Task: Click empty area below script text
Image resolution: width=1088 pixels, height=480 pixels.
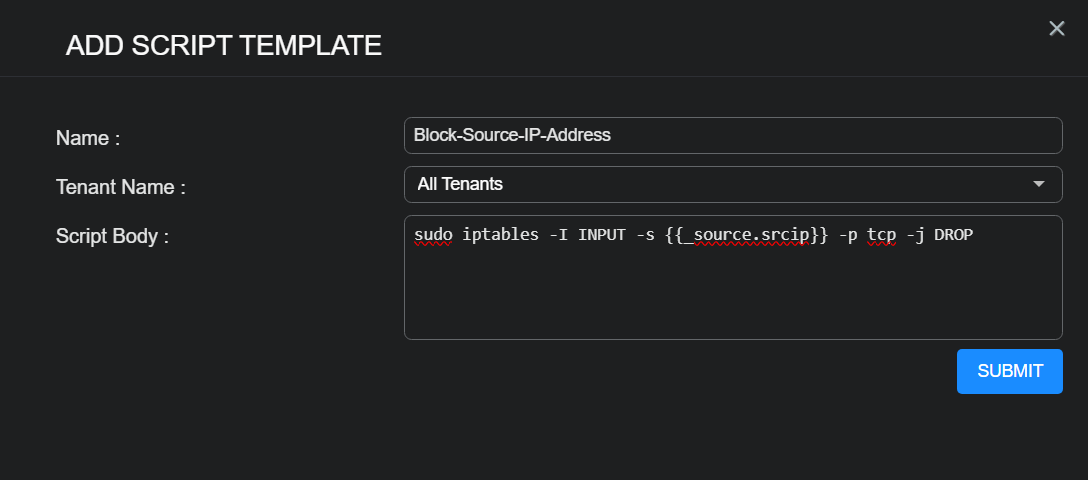Action: (x=732, y=295)
